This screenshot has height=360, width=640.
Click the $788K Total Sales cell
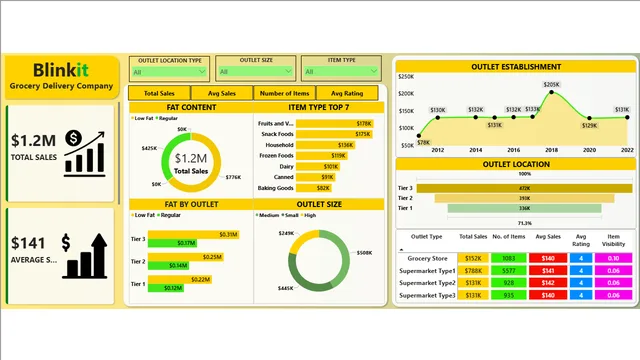(x=473, y=271)
